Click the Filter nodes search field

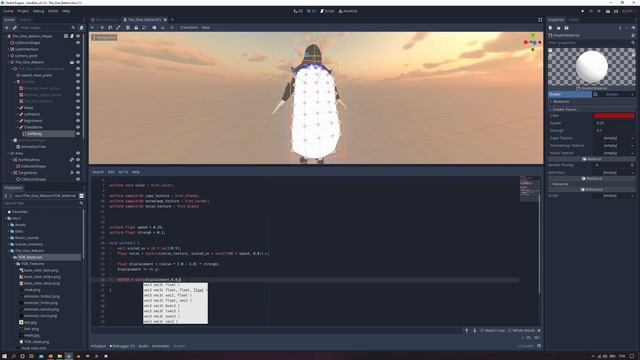tap(48, 28)
